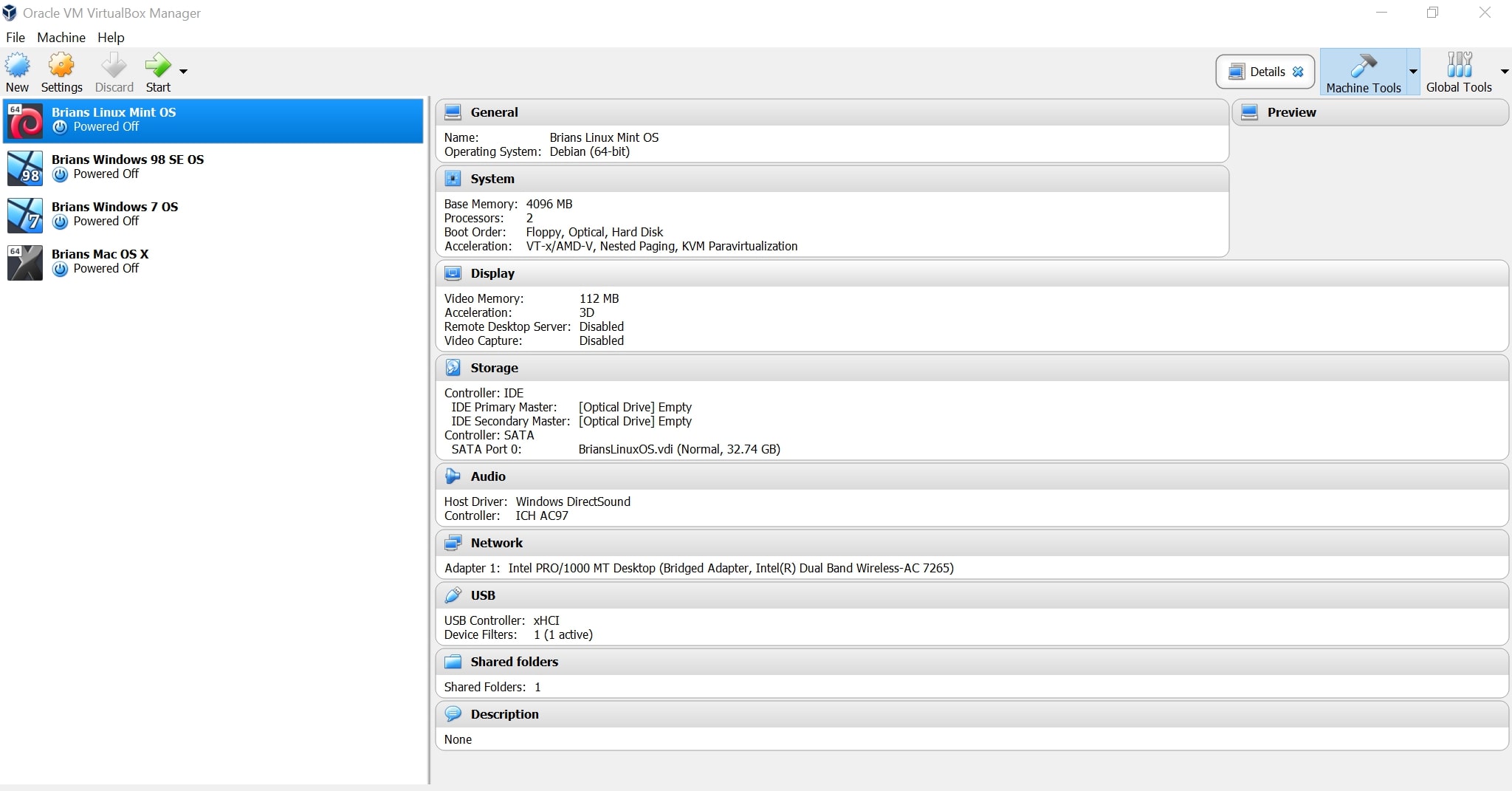The image size is (1512, 791).
Task: Click the System section chip icon
Action: [453, 179]
